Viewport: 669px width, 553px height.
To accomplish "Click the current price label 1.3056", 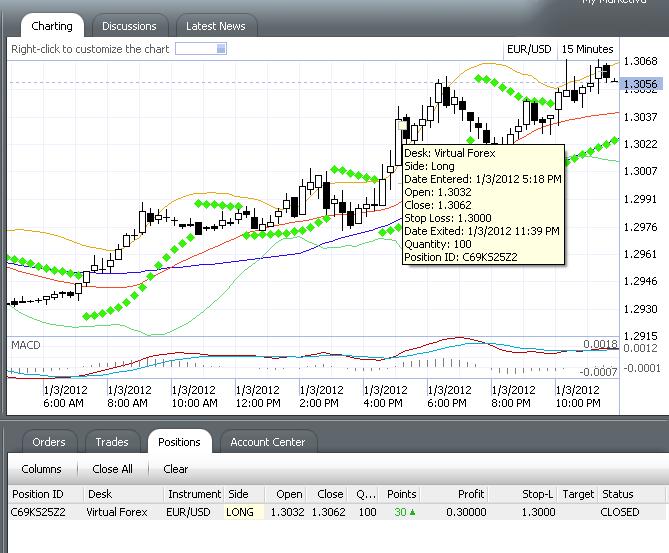I will click(641, 84).
